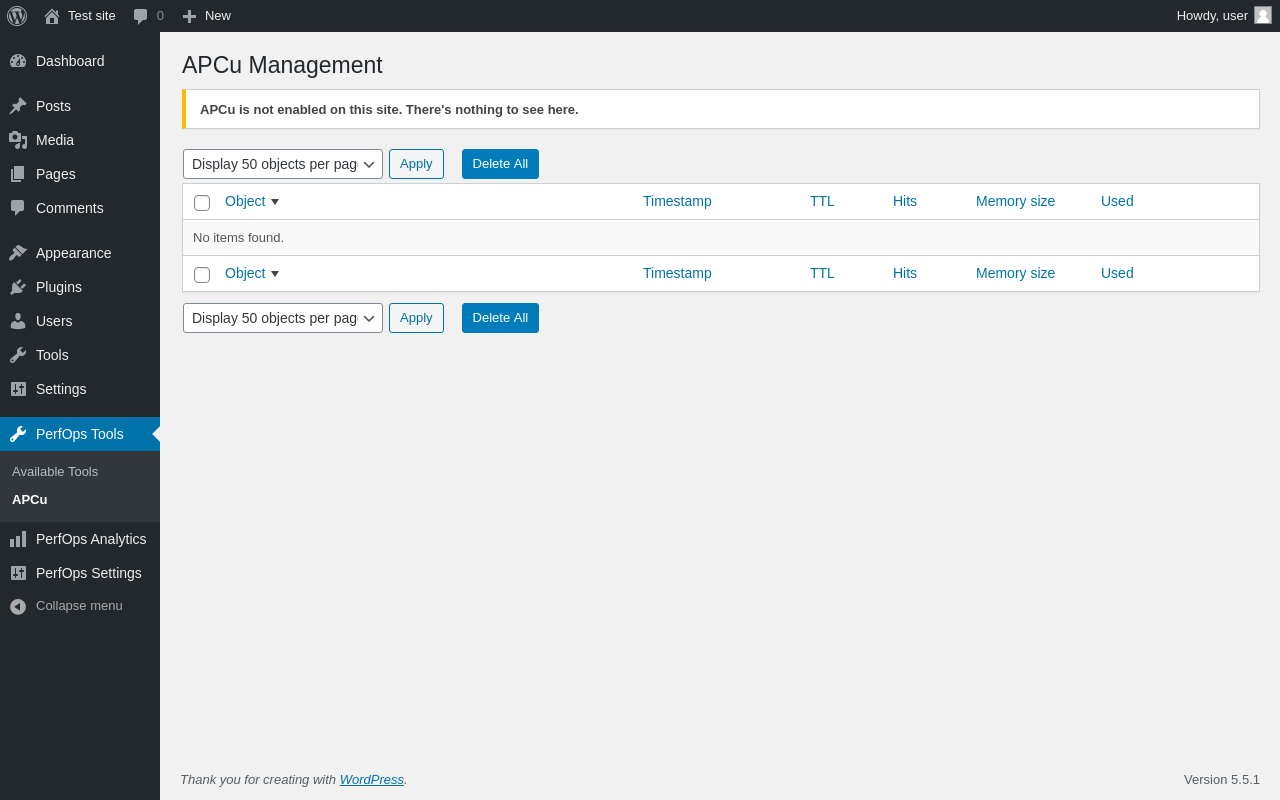Open the WordPress link in footer
1280x800 pixels.
pos(372,779)
